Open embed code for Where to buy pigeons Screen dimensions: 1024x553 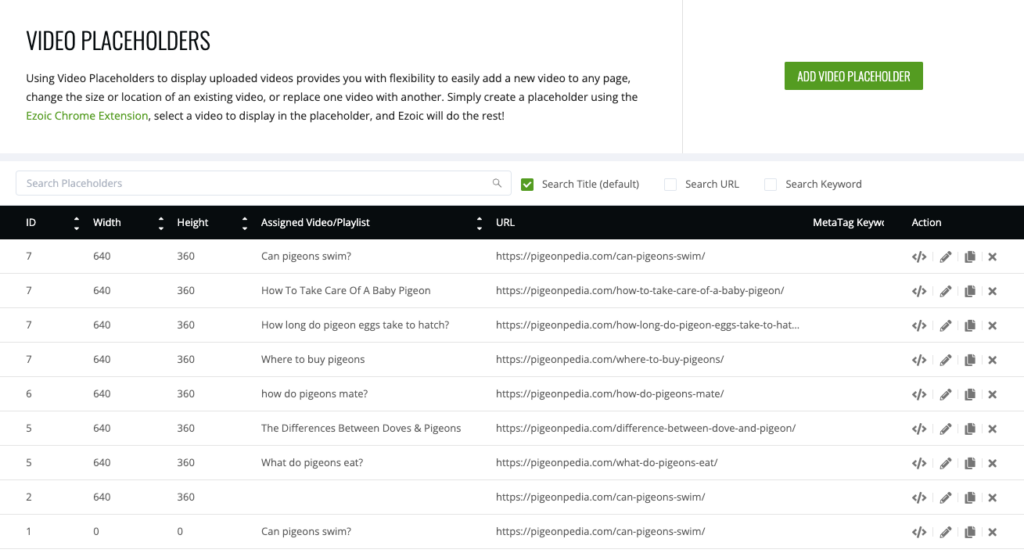919,360
